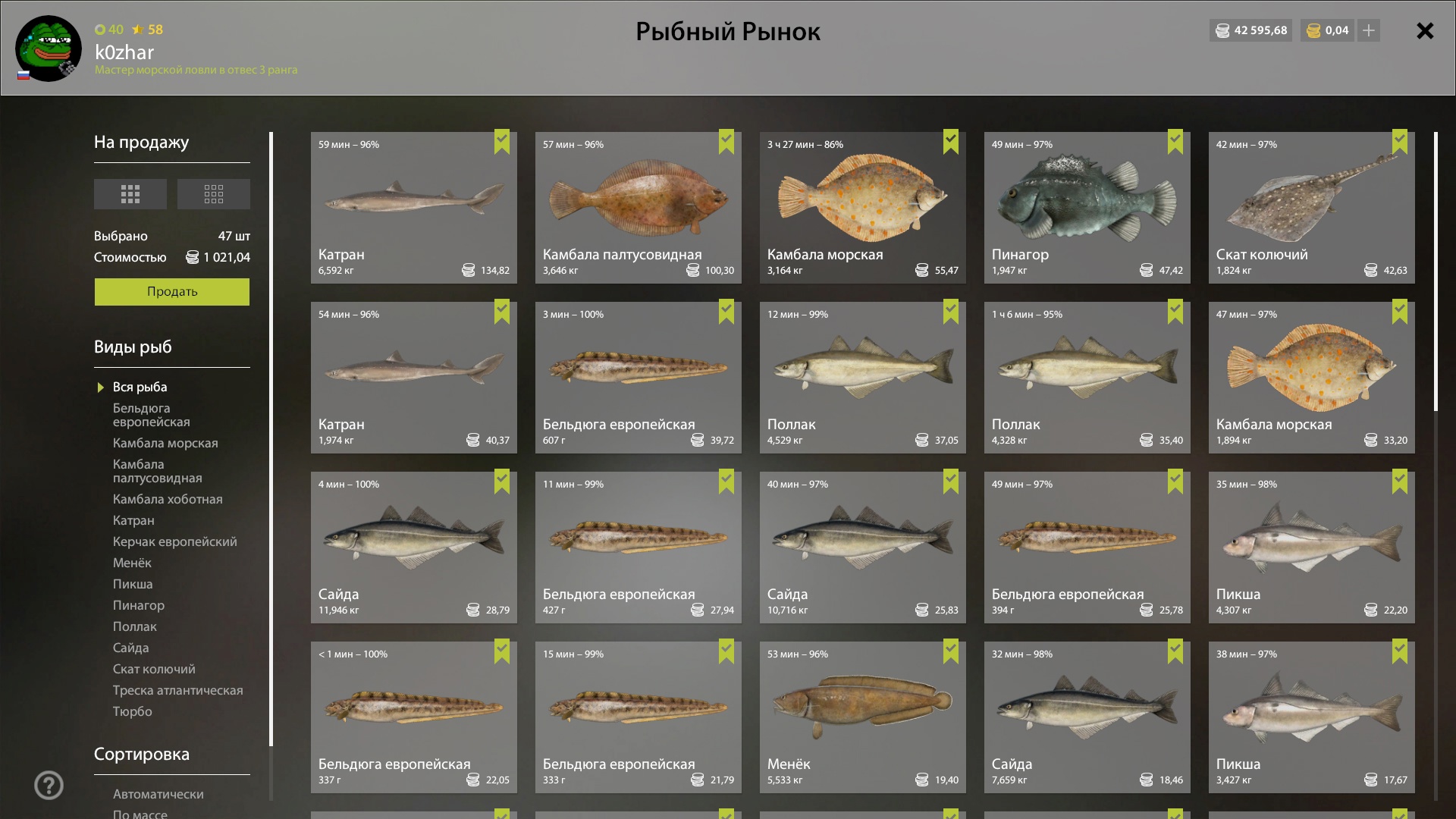Click the player name k0zhar
Viewport: 1456px width, 819px height.
tap(124, 52)
